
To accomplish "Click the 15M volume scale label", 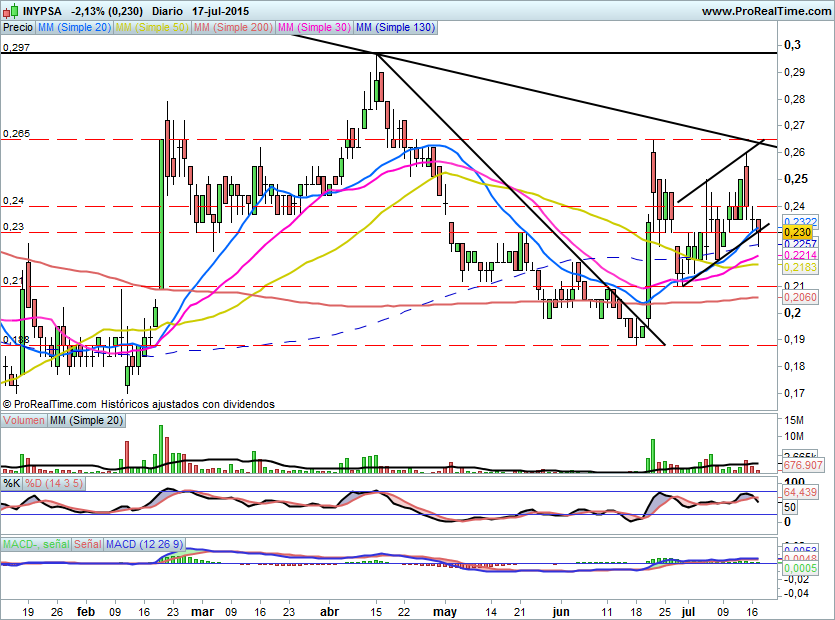I will click(794, 420).
